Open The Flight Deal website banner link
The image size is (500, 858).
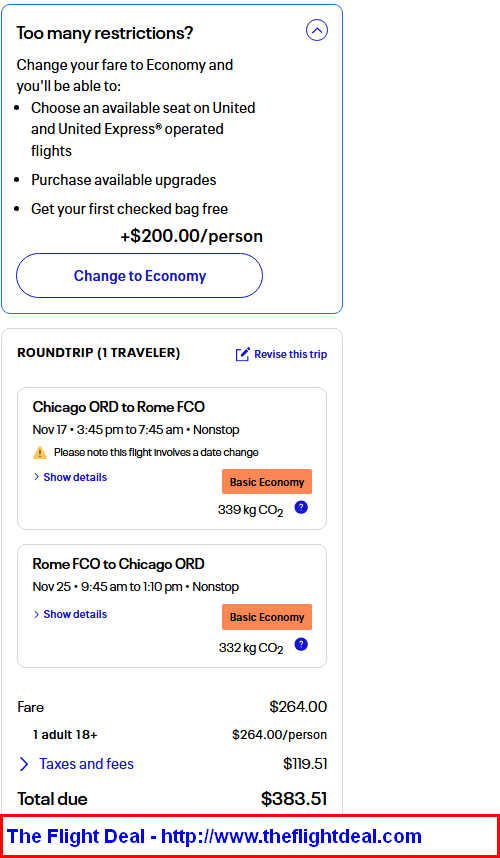point(214,836)
